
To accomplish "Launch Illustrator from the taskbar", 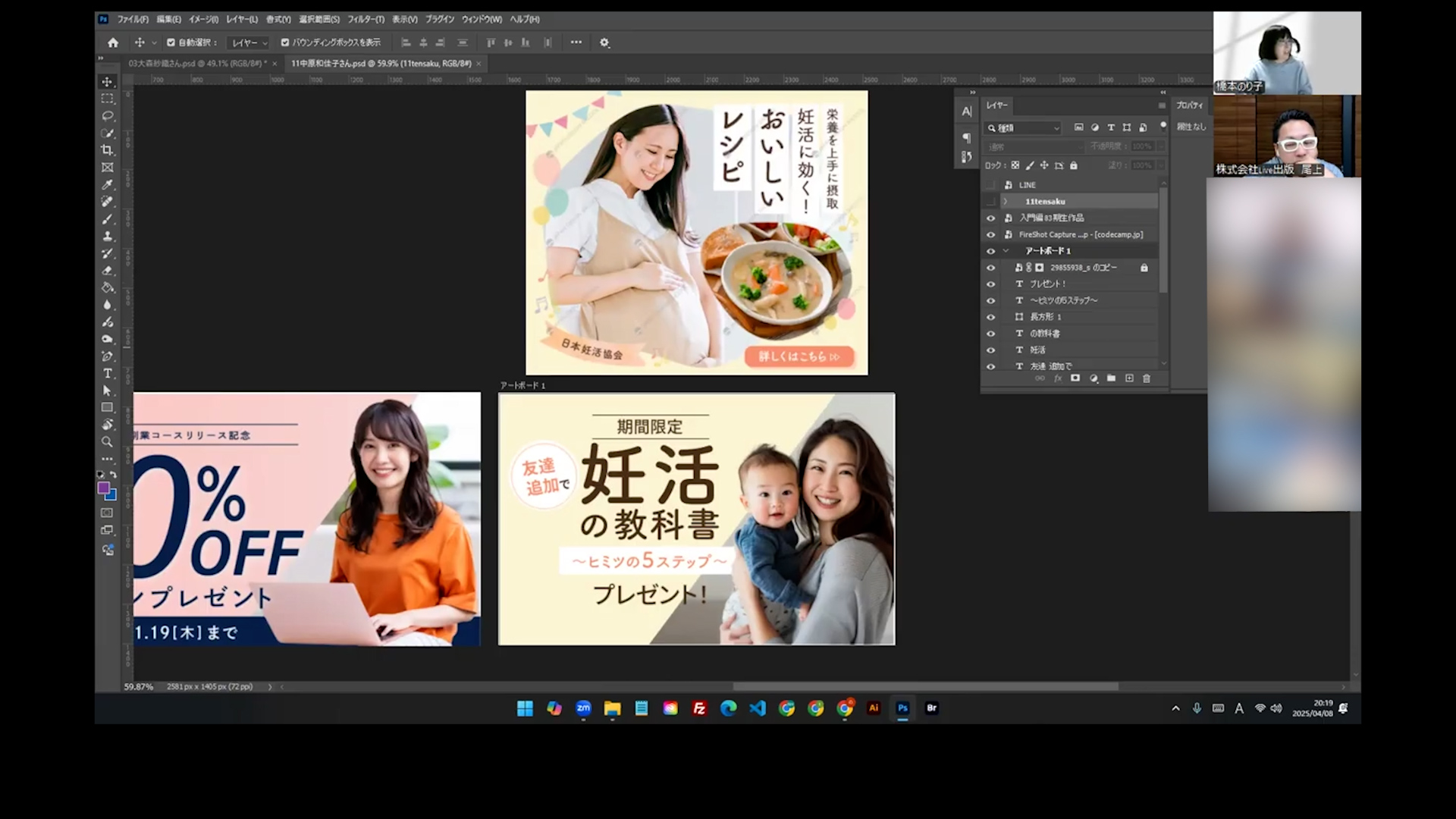I will (x=873, y=708).
